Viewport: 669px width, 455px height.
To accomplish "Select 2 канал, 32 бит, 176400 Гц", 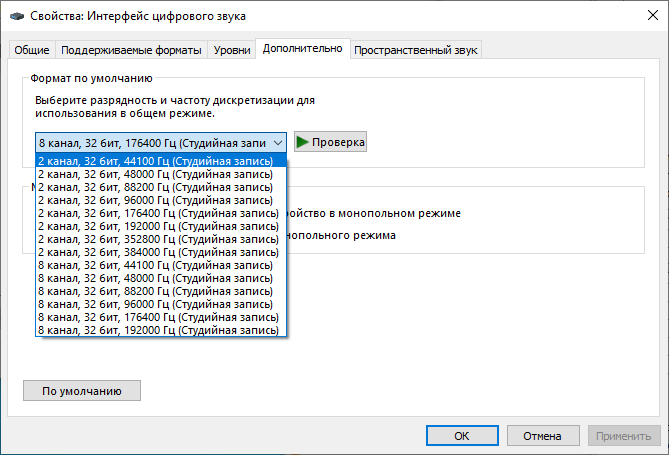I will 161,213.
